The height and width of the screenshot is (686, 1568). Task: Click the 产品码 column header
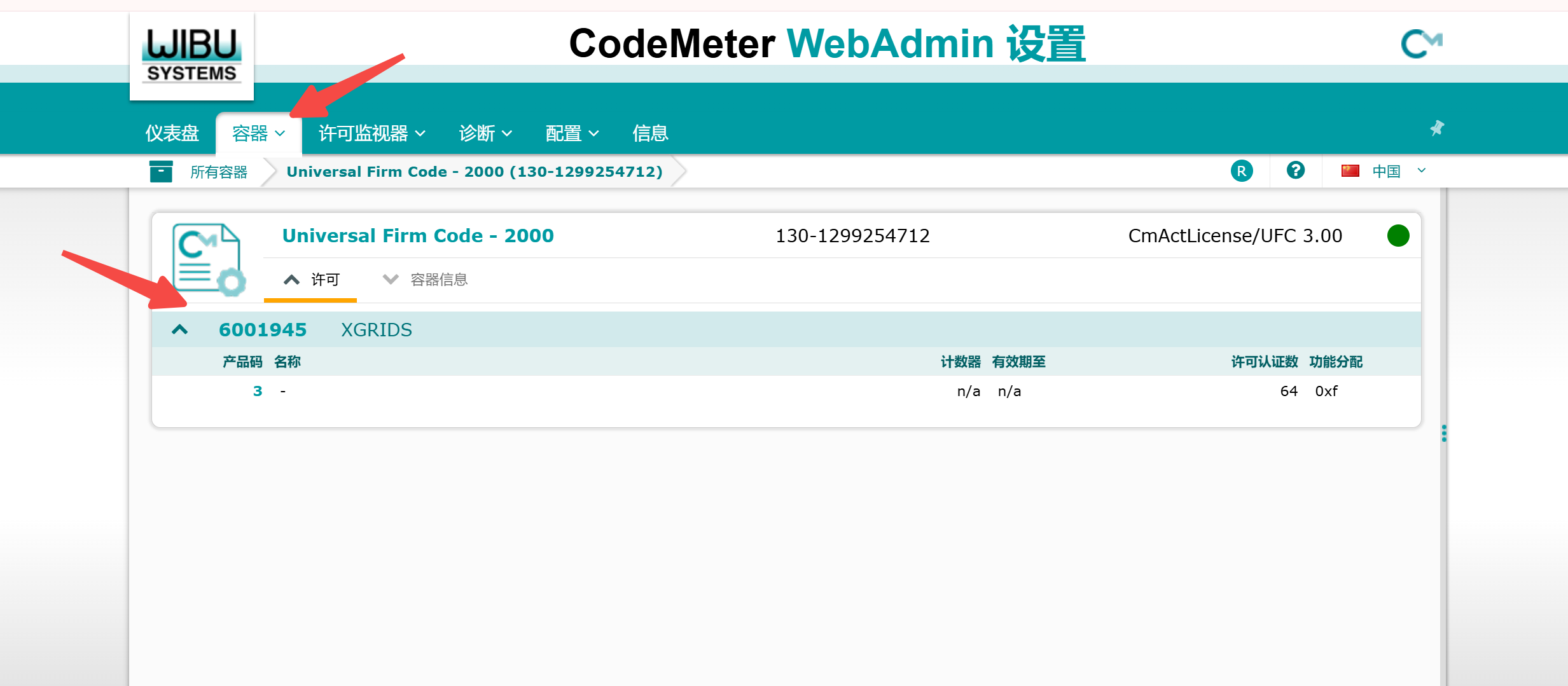pyautogui.click(x=242, y=362)
